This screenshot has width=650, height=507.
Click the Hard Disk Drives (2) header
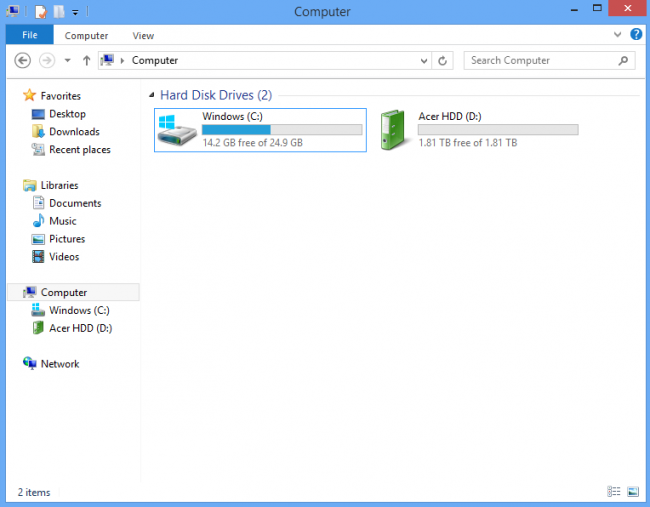click(x=216, y=95)
